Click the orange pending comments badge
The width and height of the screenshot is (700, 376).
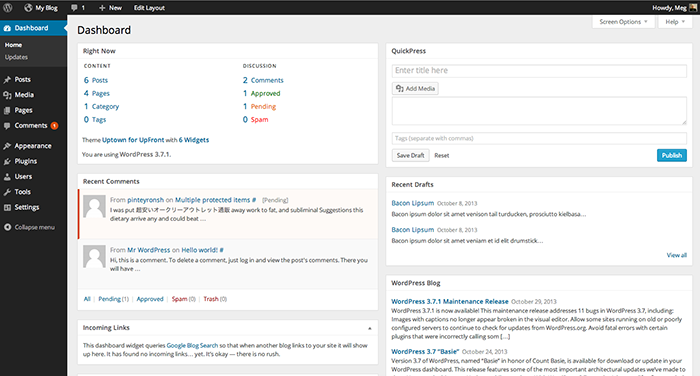[54, 126]
